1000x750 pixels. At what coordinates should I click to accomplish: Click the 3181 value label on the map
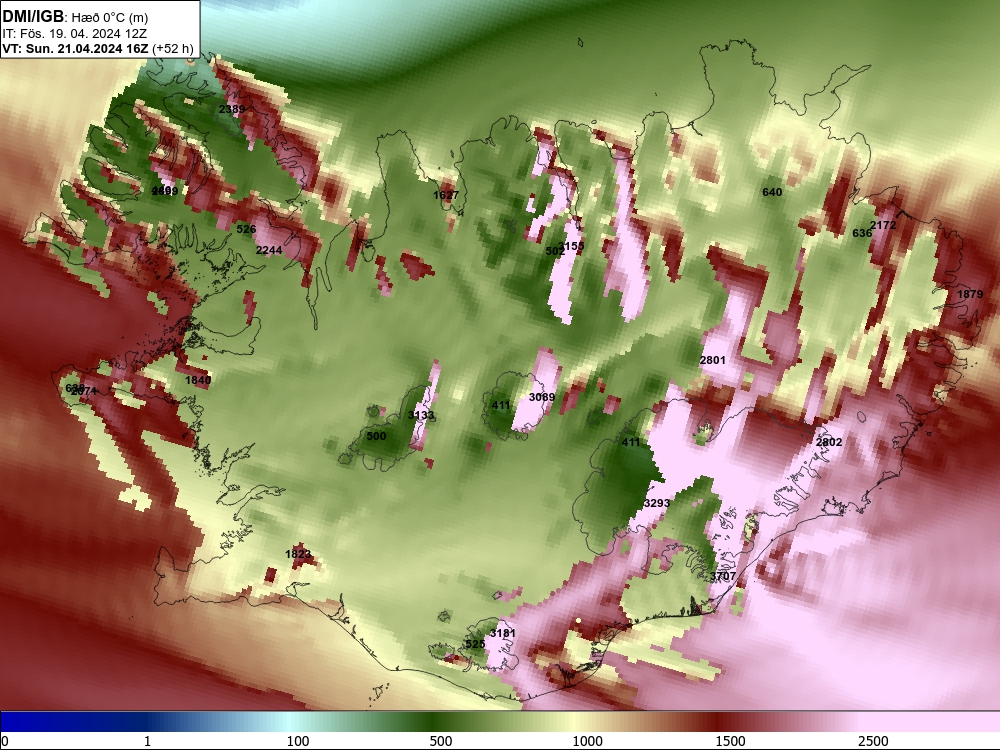point(503,633)
